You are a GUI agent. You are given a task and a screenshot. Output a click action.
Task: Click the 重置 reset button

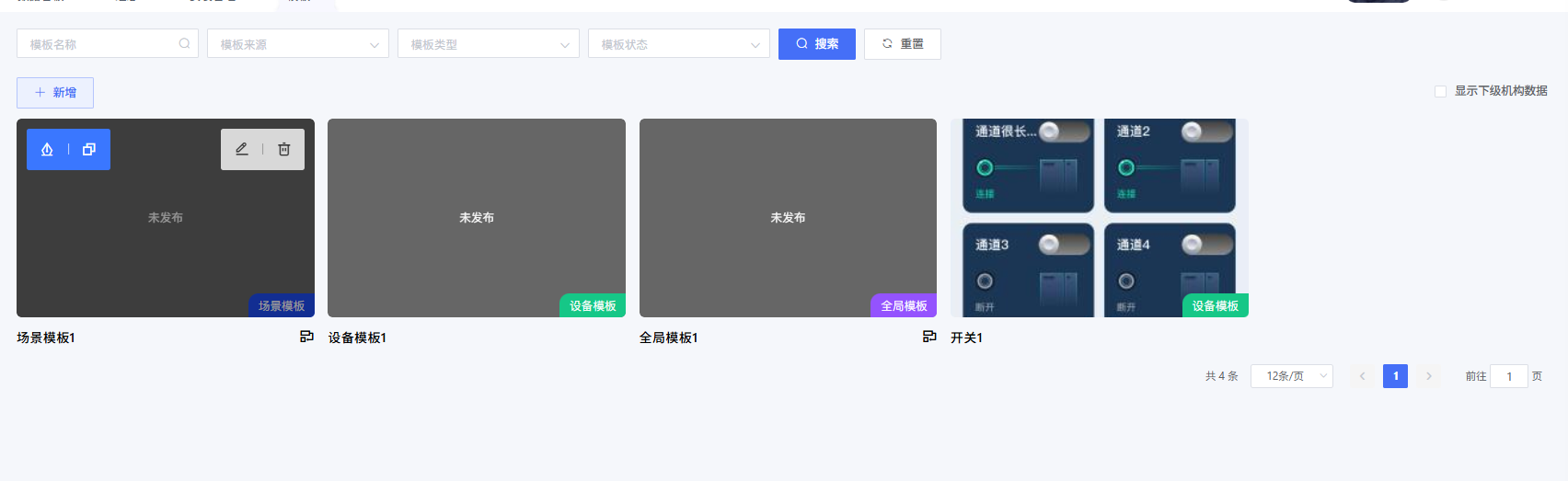coord(902,44)
